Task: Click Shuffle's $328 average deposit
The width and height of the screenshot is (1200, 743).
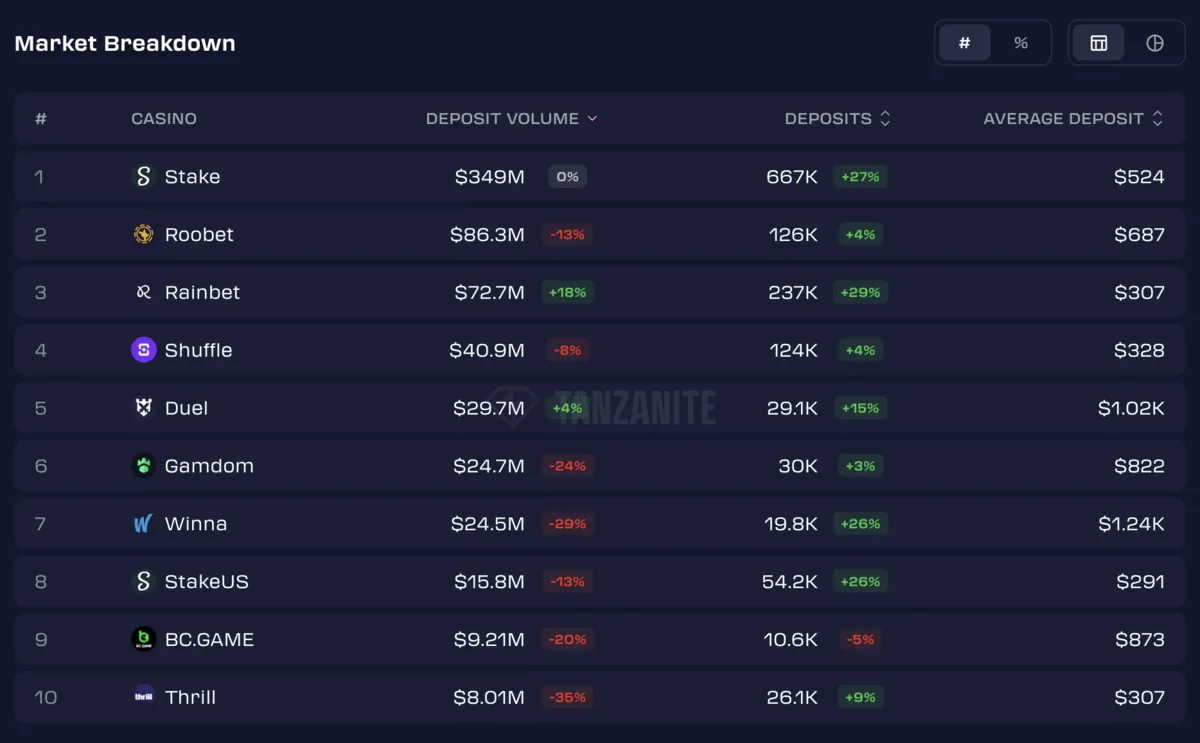Action: click(x=1139, y=350)
